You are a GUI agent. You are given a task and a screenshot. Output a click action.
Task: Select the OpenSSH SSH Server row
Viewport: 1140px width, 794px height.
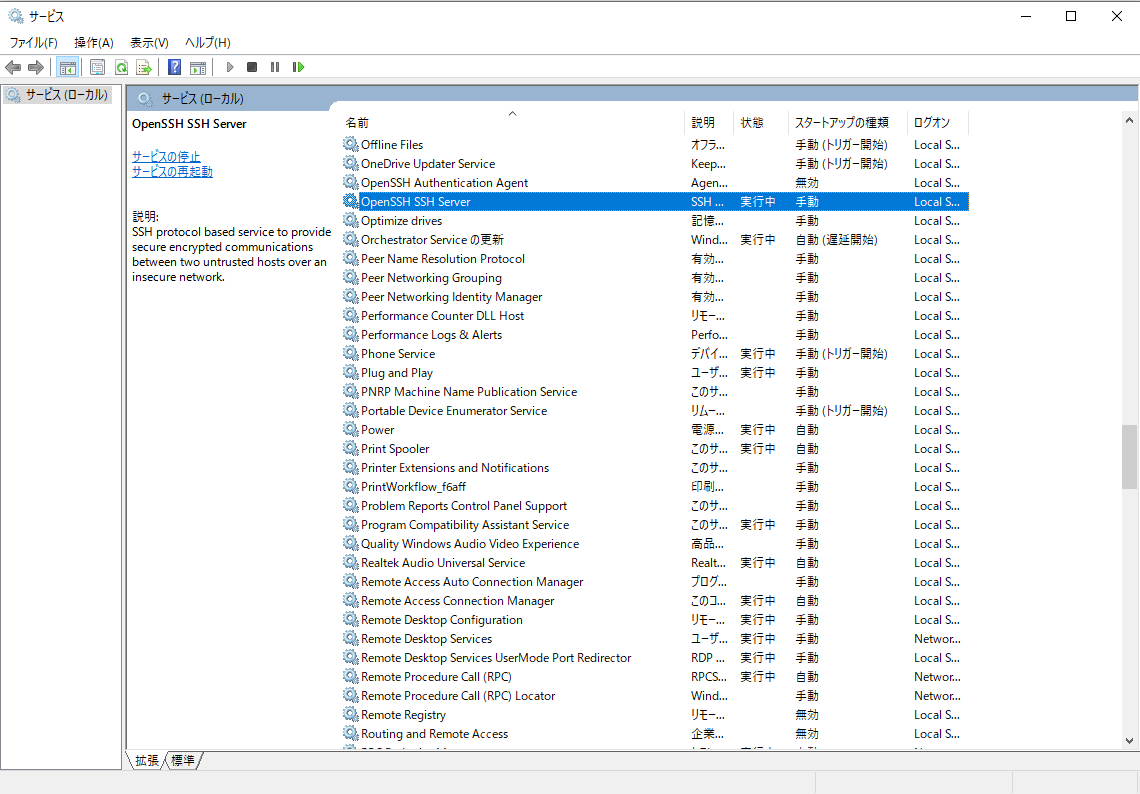[x=655, y=201]
